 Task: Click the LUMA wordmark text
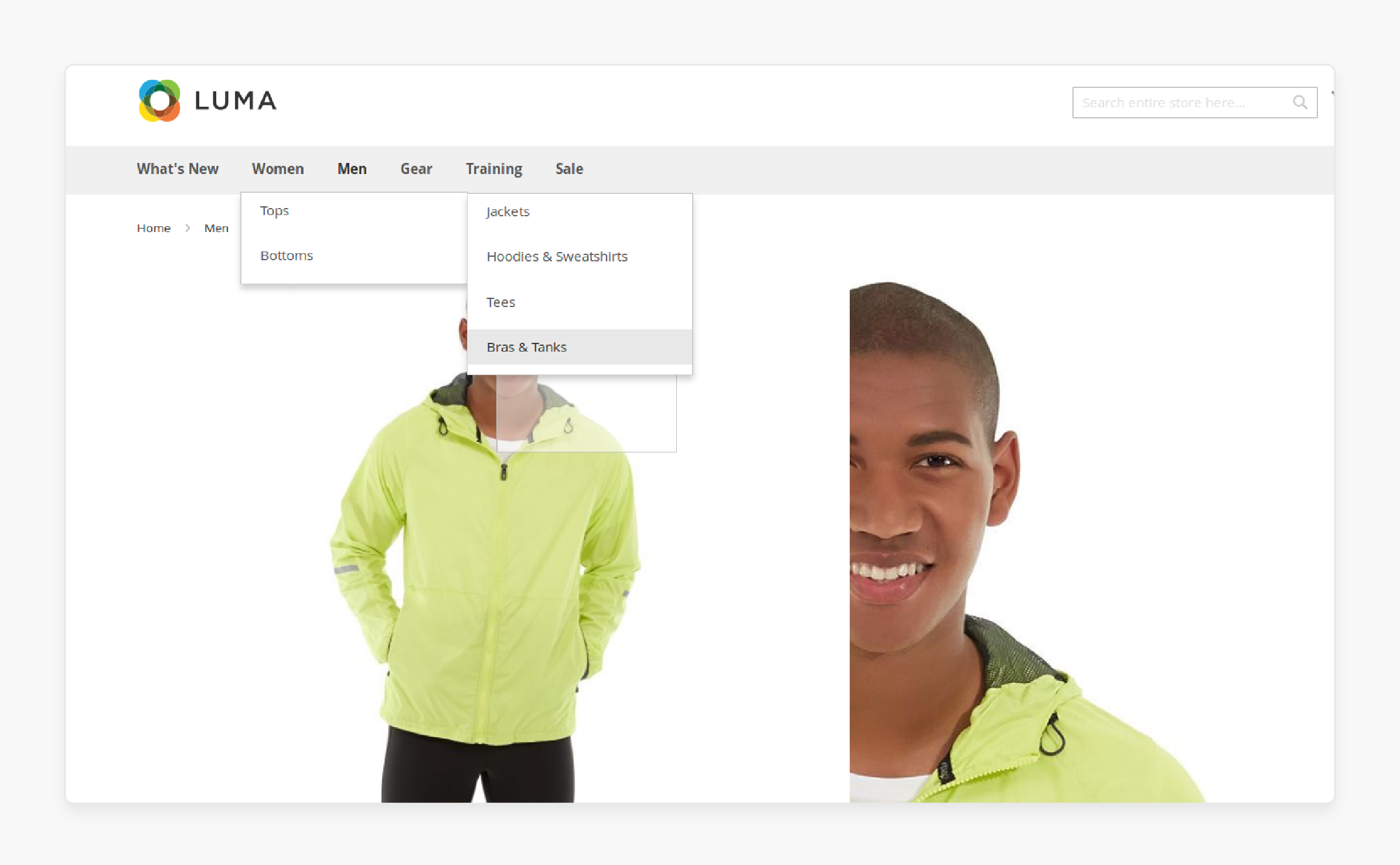[236, 101]
